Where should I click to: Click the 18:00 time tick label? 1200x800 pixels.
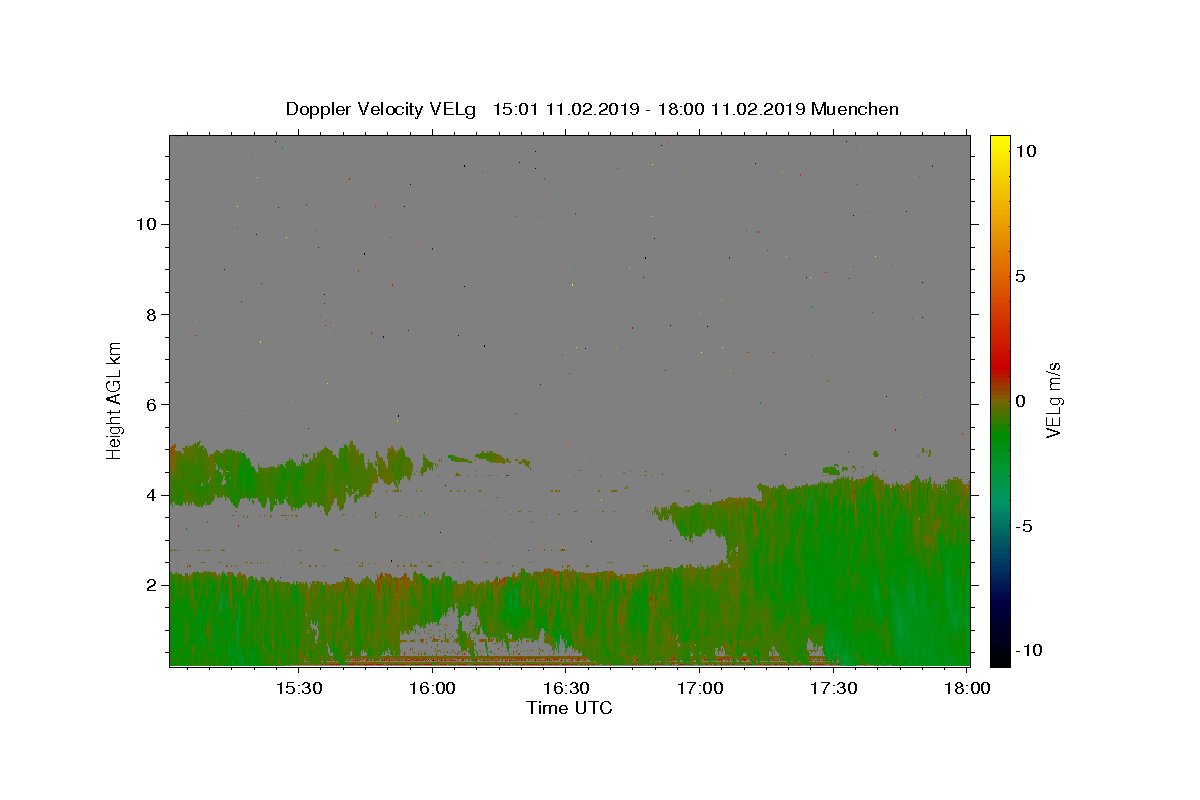(967, 688)
